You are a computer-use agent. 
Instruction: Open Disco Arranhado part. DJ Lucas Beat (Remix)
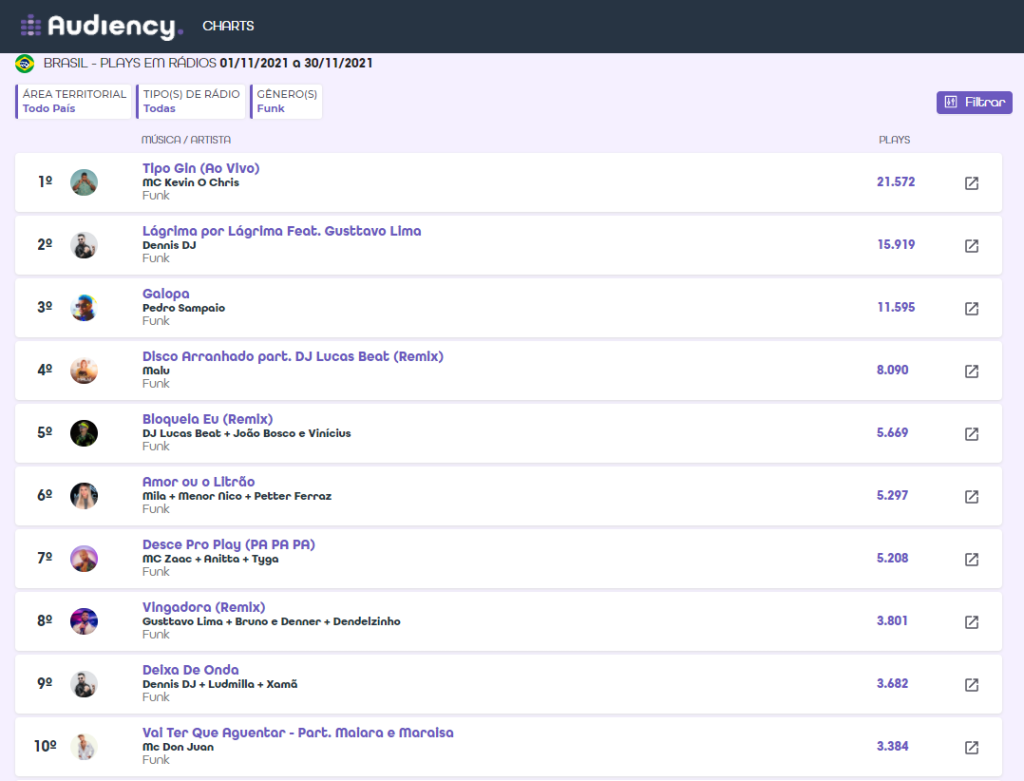pyautogui.click(x=293, y=356)
